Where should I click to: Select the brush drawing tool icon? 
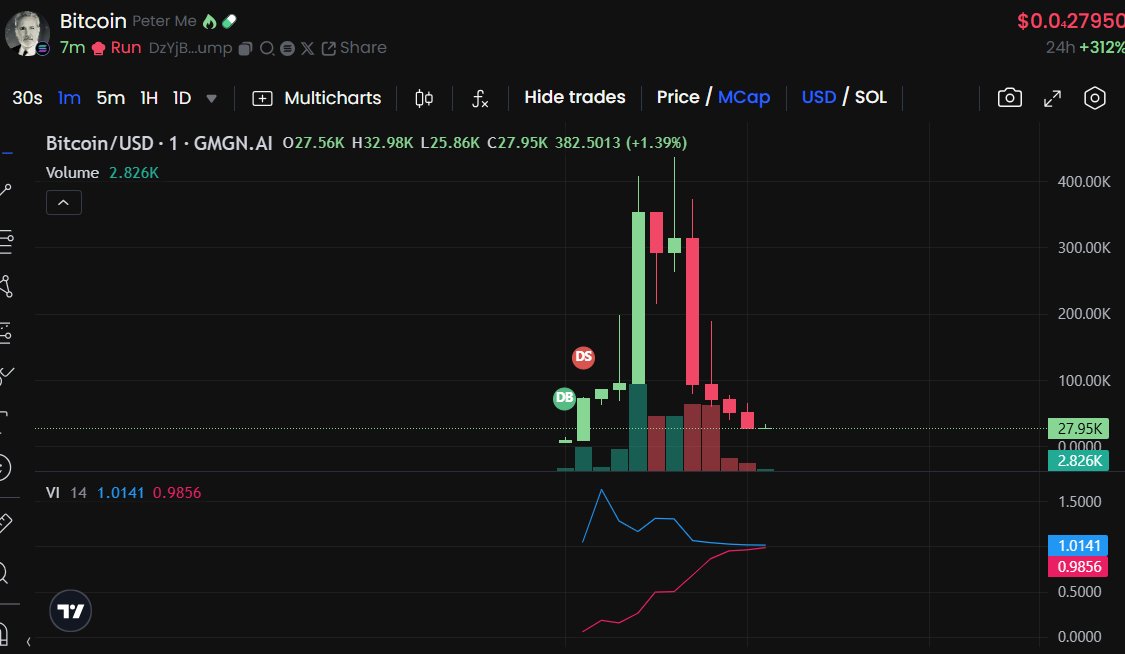pyautogui.click(x=6, y=375)
